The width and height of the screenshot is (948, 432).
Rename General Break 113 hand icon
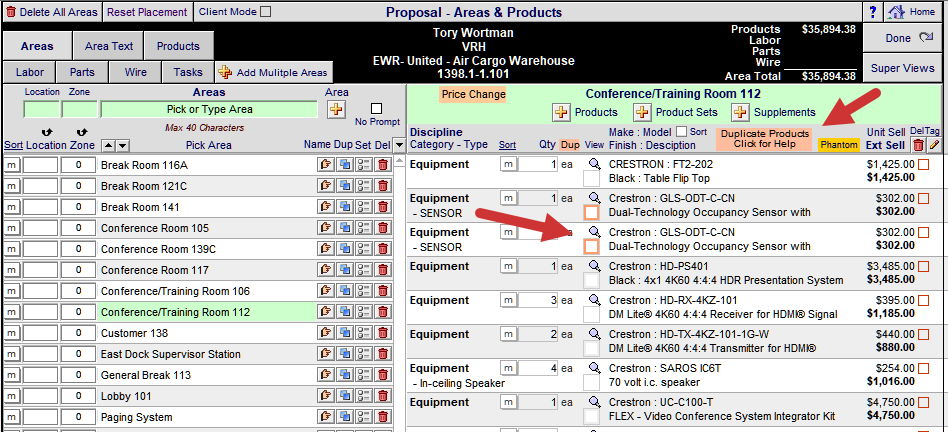tap(326, 375)
